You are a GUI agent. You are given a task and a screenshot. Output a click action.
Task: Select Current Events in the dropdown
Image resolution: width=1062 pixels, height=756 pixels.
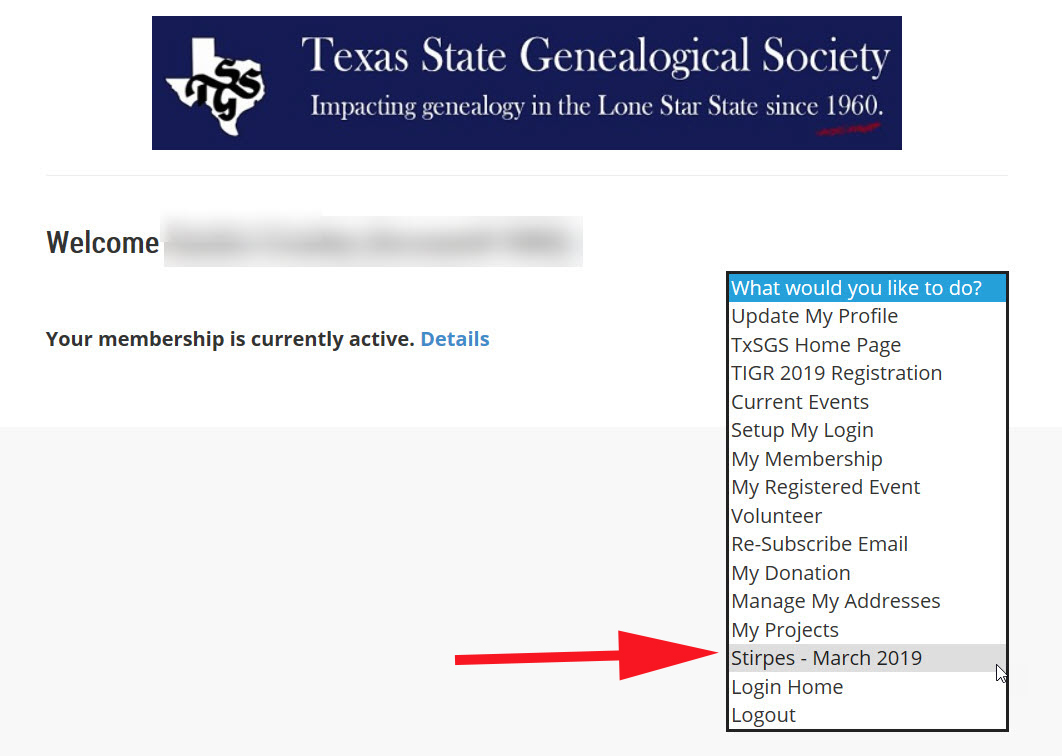point(799,402)
